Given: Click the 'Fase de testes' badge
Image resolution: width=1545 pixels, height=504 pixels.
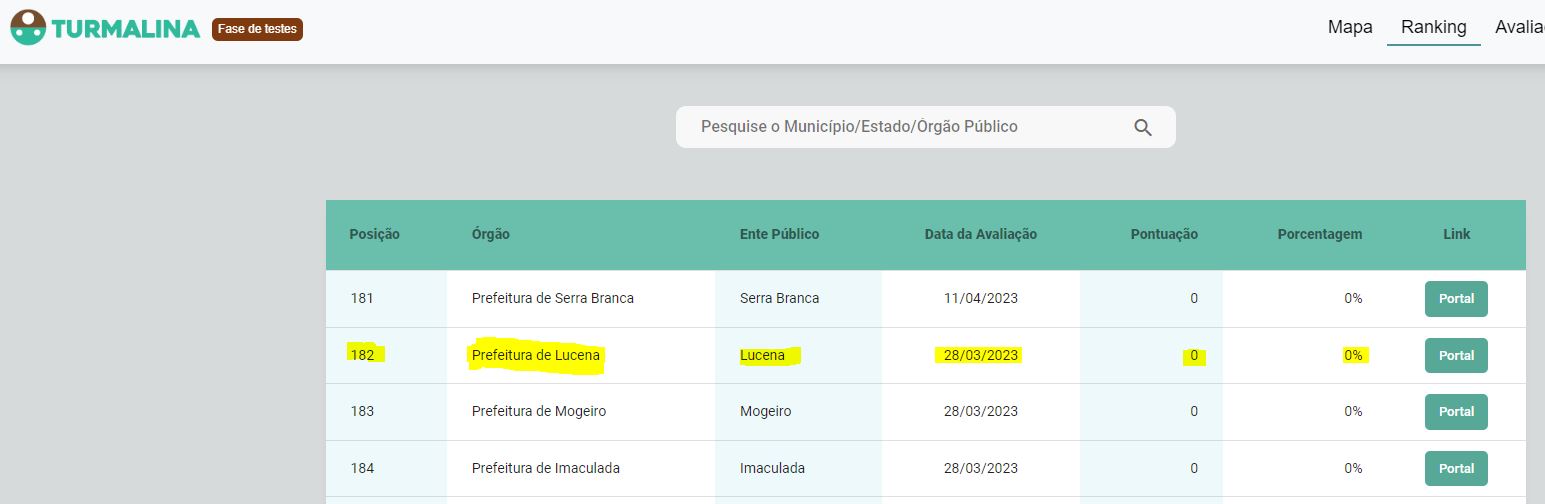Looking at the screenshot, I should pos(257,29).
